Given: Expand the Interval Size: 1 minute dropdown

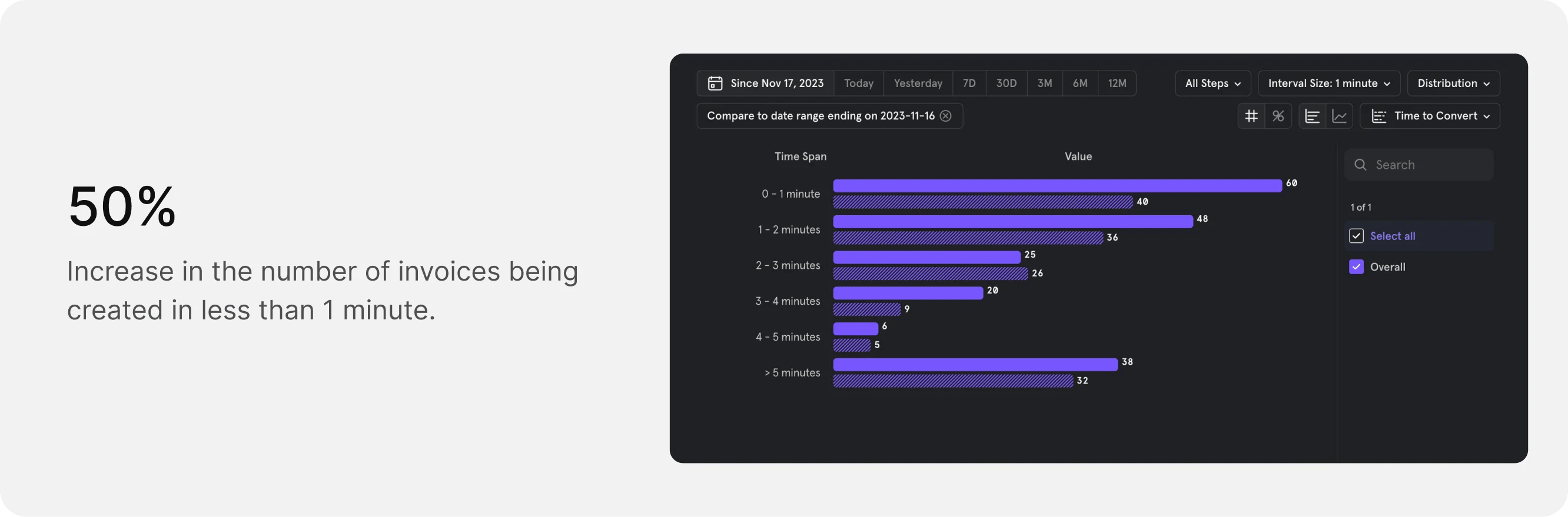Looking at the screenshot, I should [x=1328, y=84].
